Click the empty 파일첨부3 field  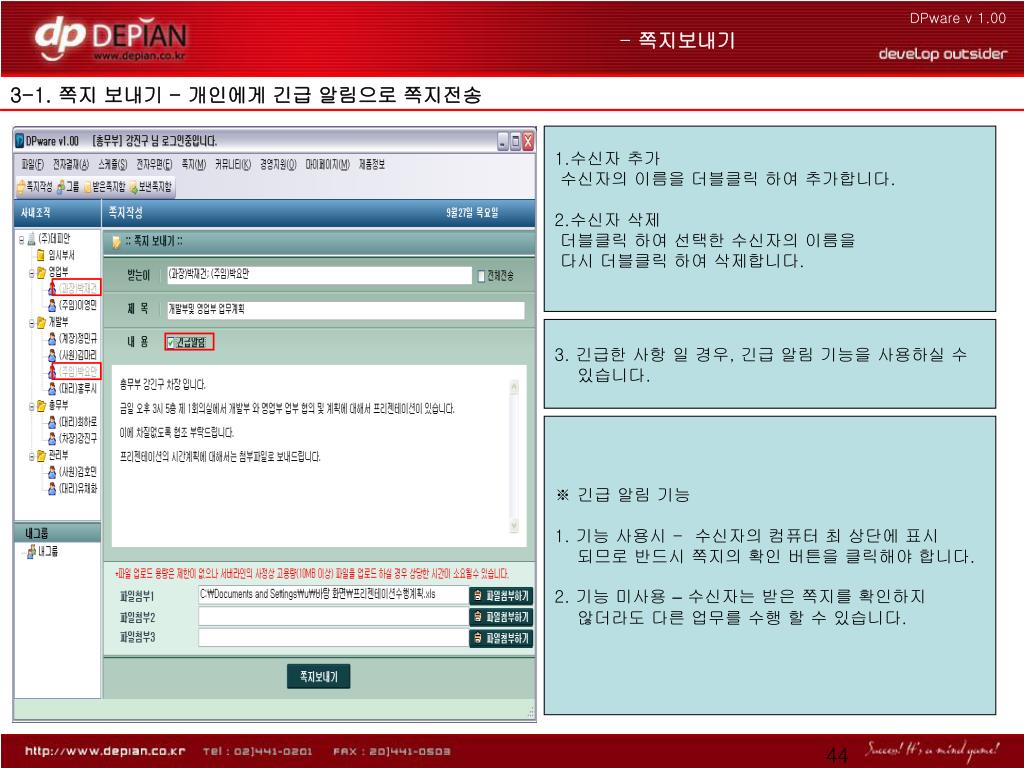(332, 638)
